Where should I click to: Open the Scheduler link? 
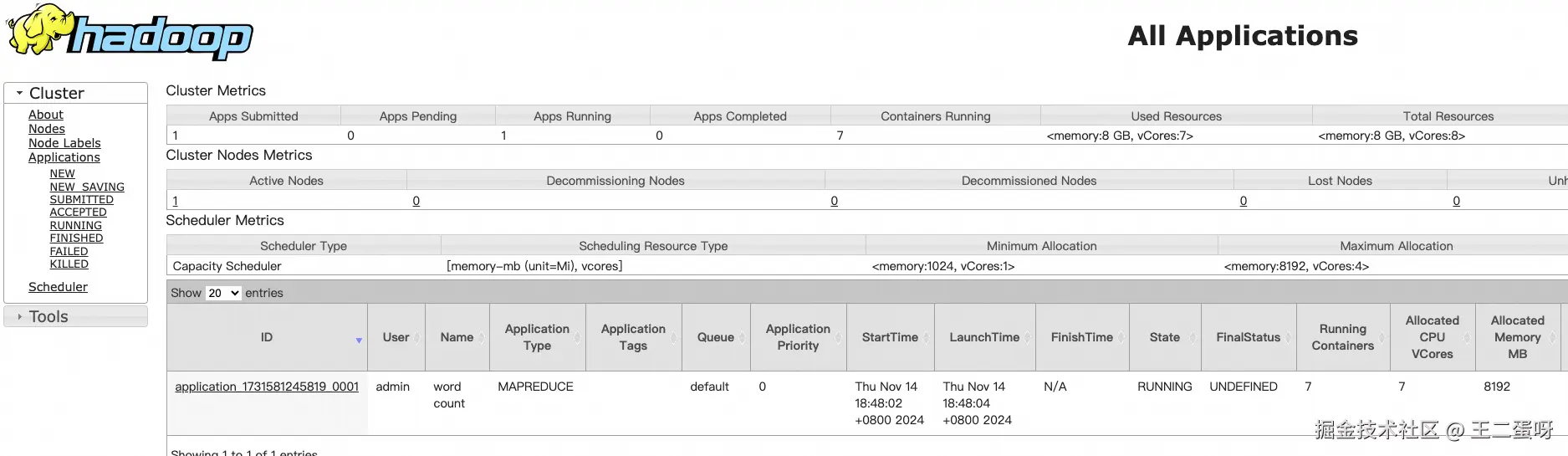pyautogui.click(x=58, y=287)
